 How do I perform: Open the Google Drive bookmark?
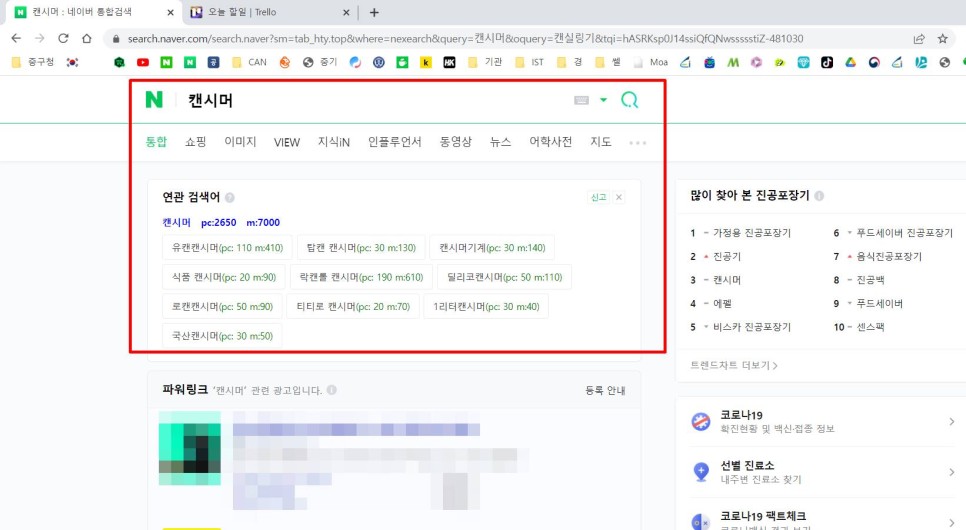pyautogui.click(x=850, y=62)
